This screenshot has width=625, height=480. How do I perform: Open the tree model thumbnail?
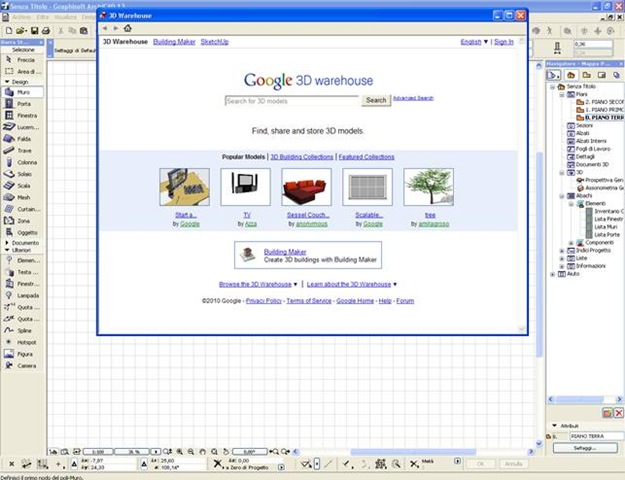point(428,187)
